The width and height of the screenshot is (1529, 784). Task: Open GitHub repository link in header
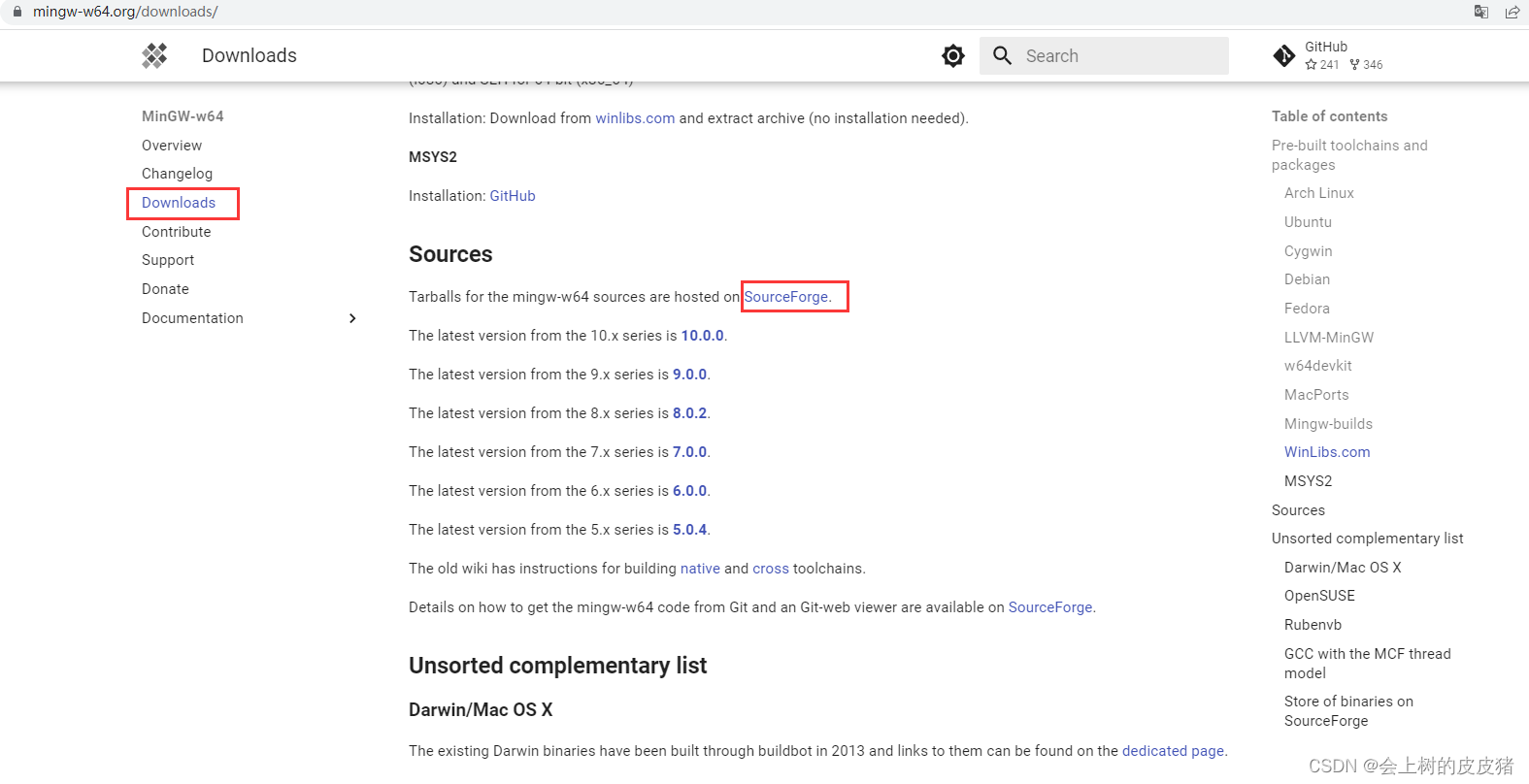tap(1327, 55)
